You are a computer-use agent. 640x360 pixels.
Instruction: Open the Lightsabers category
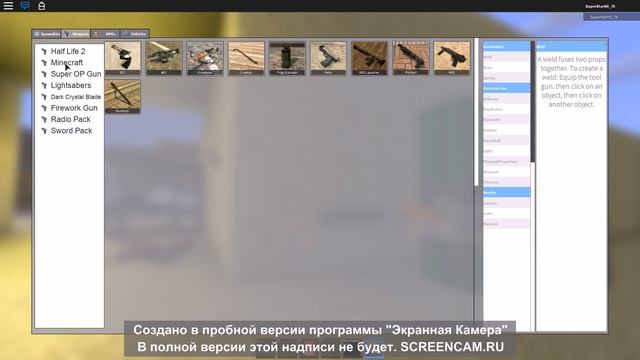[71, 85]
